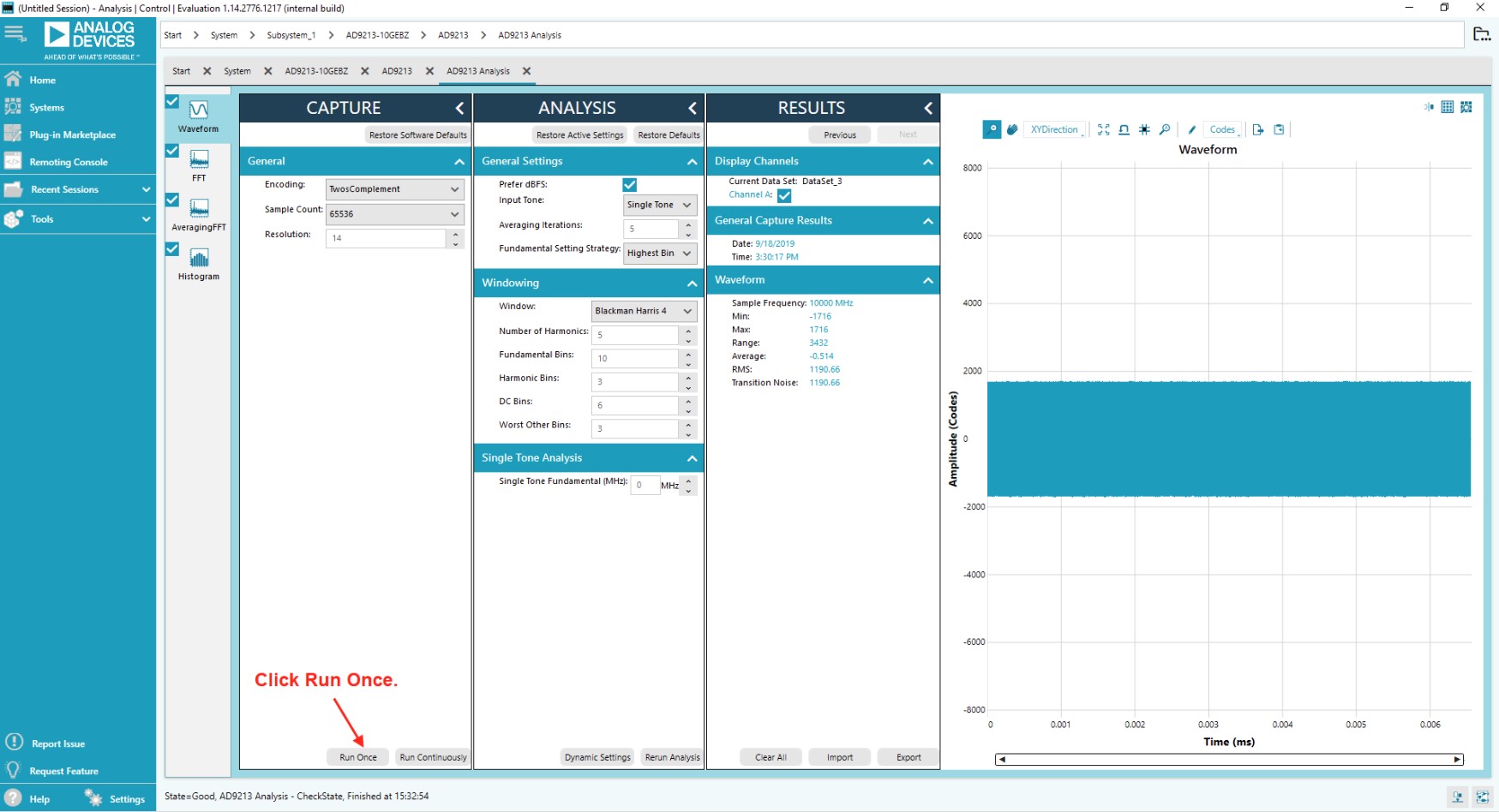1499x812 pixels.
Task: Uncheck the Prefer dBFS checkbox
Action: (x=630, y=184)
